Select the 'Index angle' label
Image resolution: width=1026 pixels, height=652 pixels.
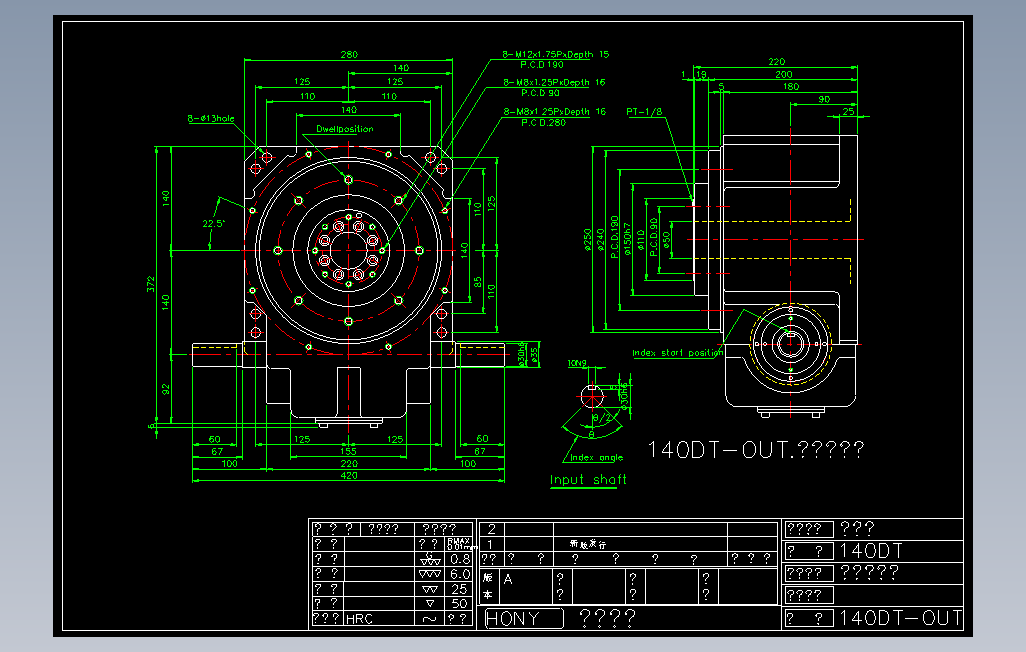pyautogui.click(x=597, y=458)
